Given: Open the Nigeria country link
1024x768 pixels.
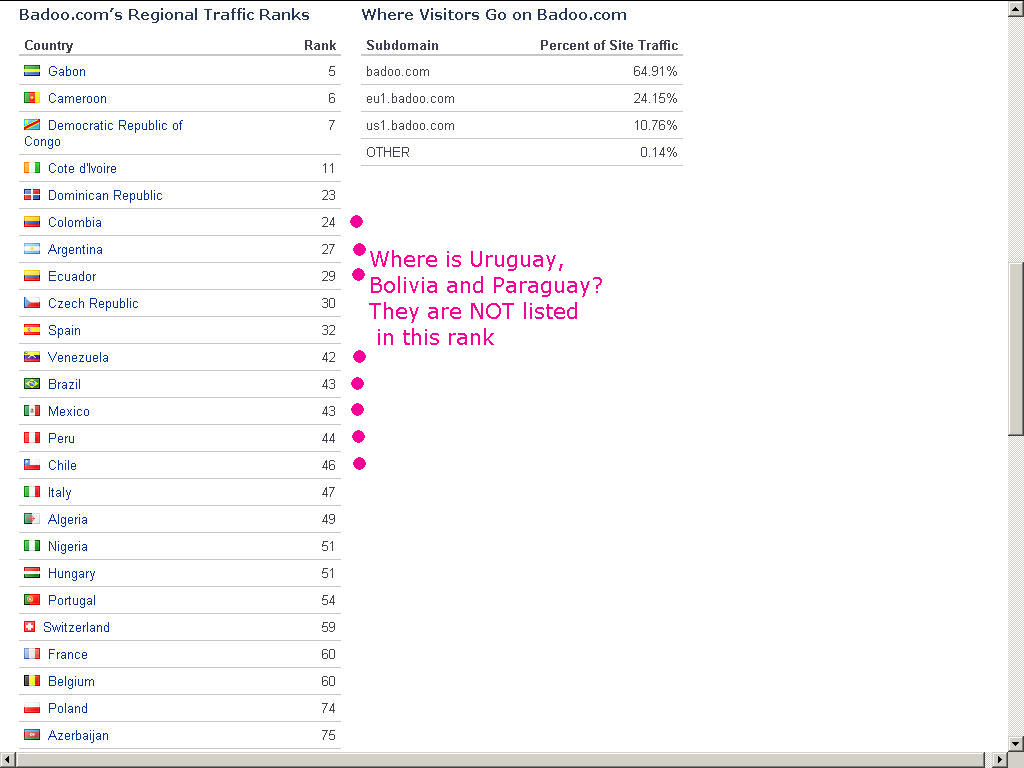Looking at the screenshot, I should [x=67, y=547].
